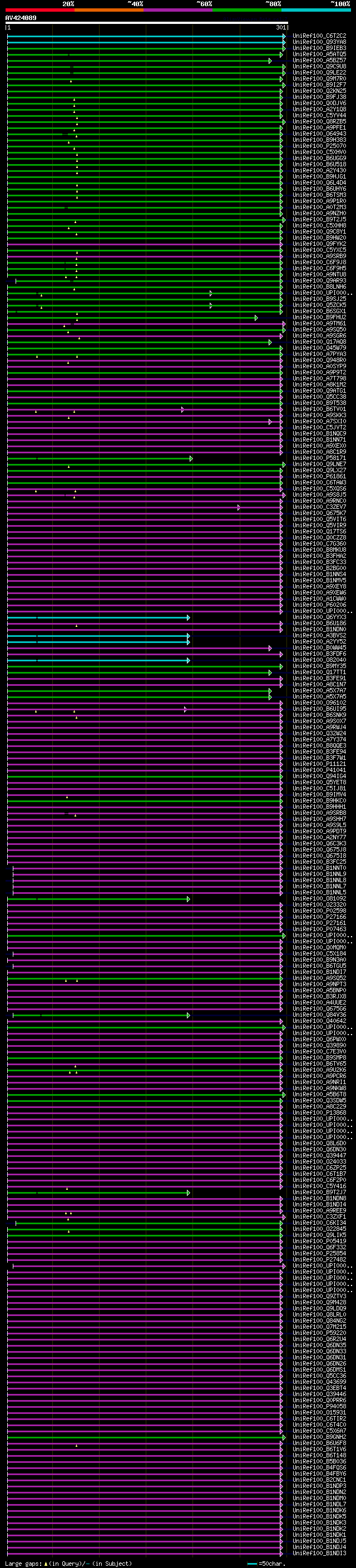The height and width of the screenshot is (1568, 356).
Task: Choose hit label UniRef100_O96102
Action: point(319,703)
